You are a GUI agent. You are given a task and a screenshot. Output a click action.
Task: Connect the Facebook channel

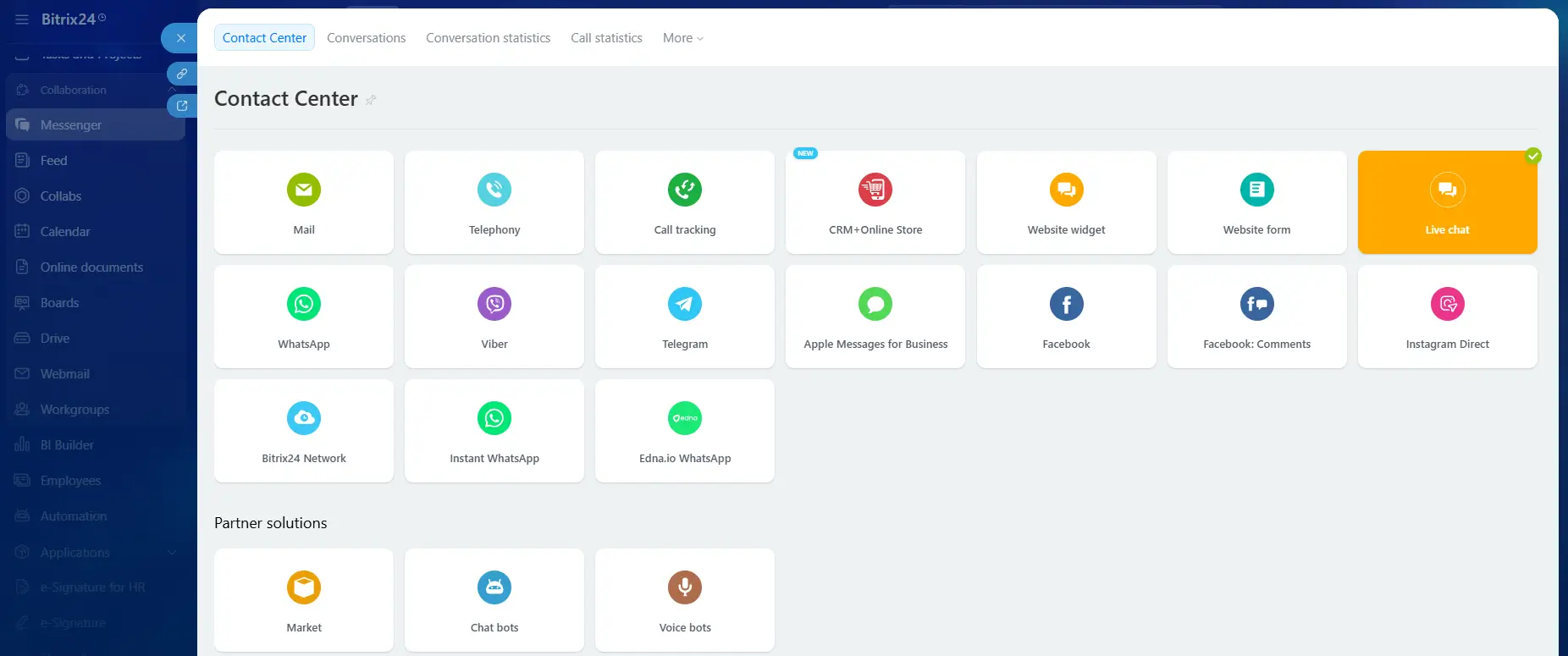1067,317
